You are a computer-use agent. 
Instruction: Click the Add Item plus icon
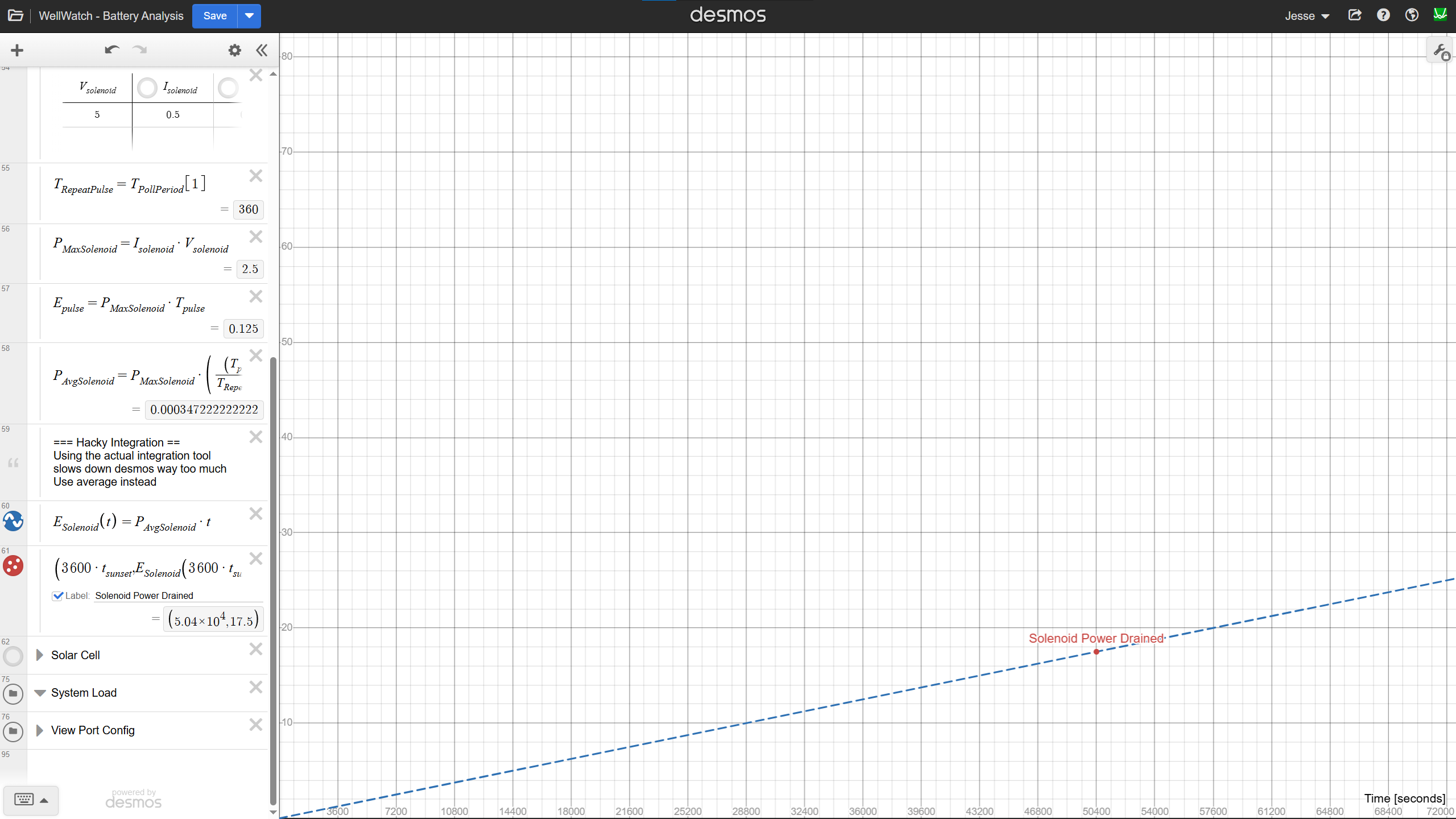tap(17, 51)
